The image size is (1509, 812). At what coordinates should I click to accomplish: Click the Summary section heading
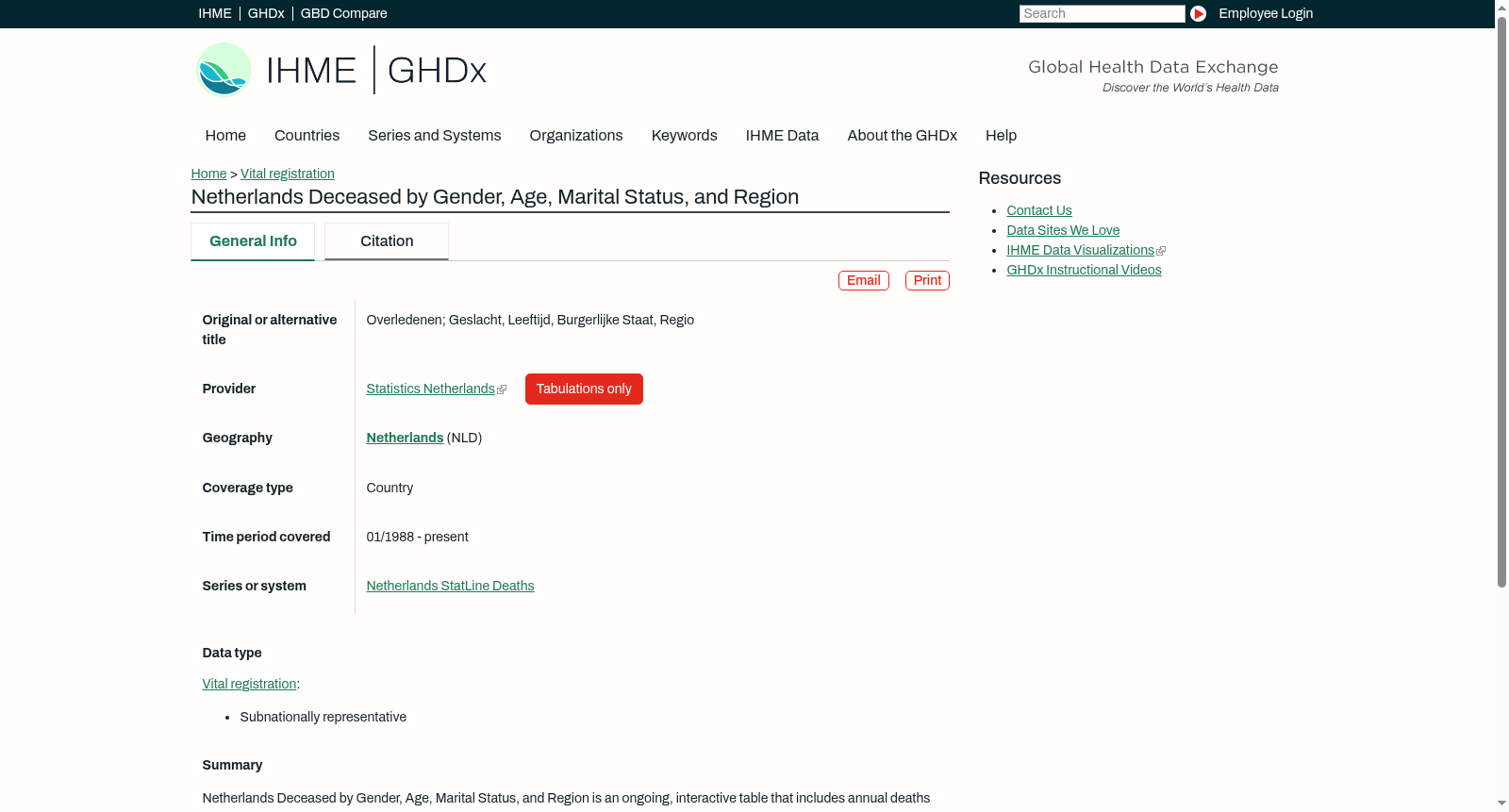(x=232, y=765)
